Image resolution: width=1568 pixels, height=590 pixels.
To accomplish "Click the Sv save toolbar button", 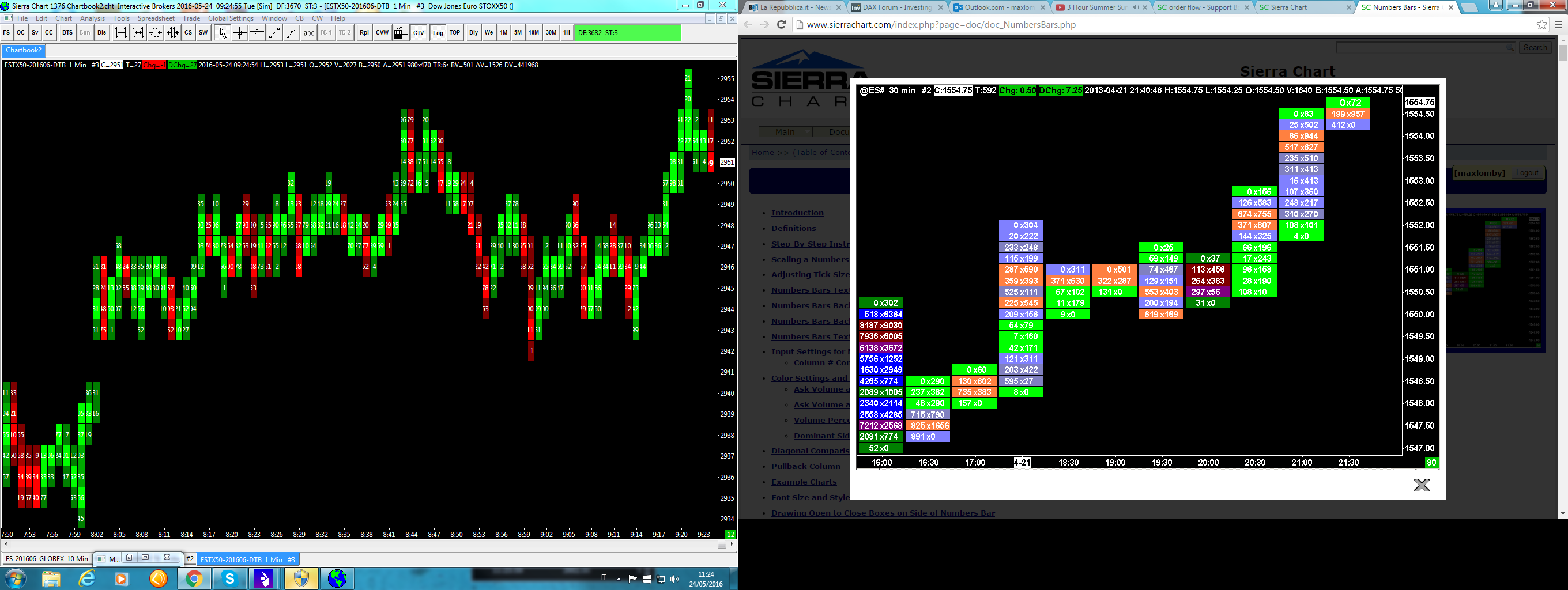I will pos(35,33).
